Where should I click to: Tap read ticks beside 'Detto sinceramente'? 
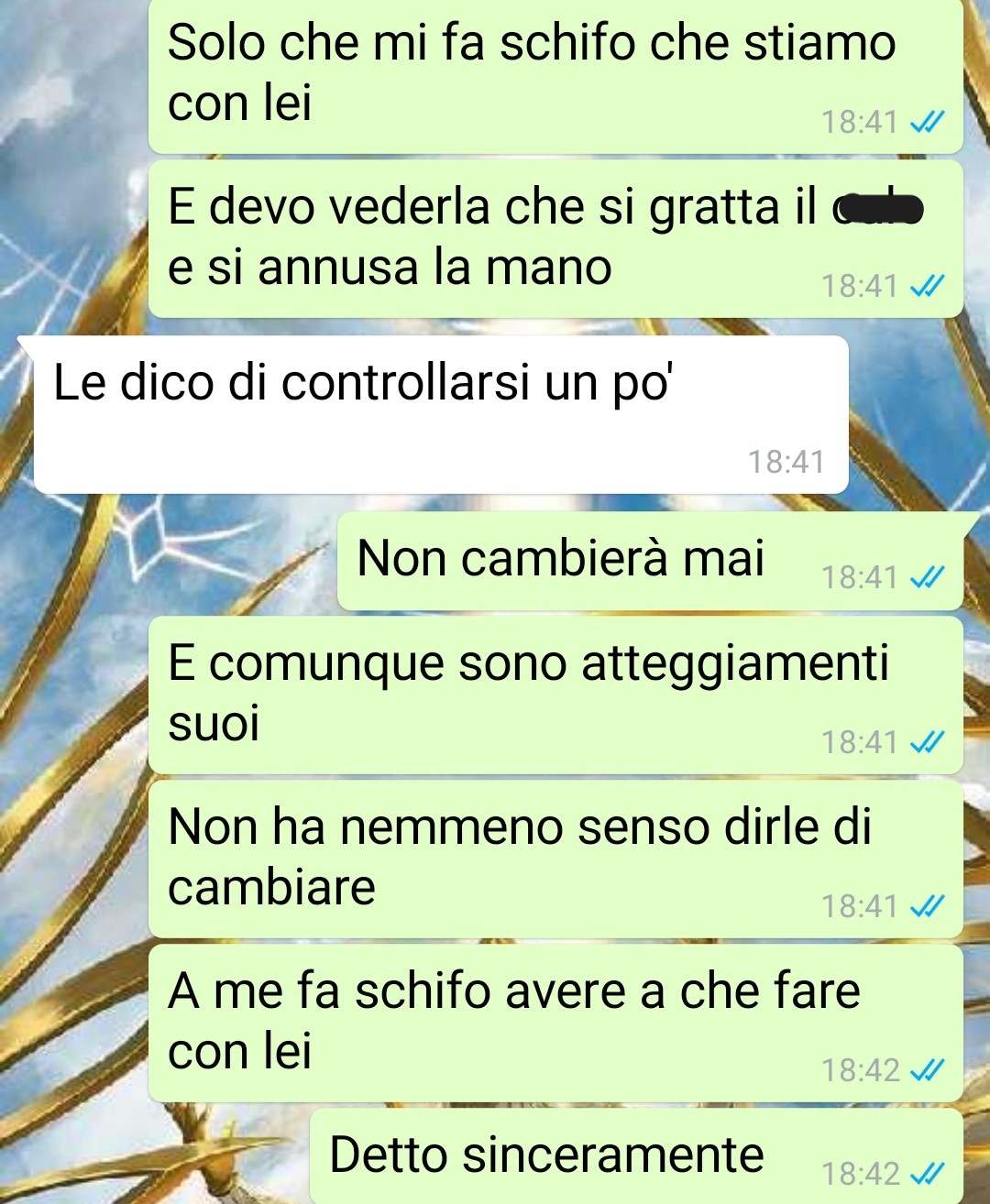pyautogui.click(x=927, y=1174)
